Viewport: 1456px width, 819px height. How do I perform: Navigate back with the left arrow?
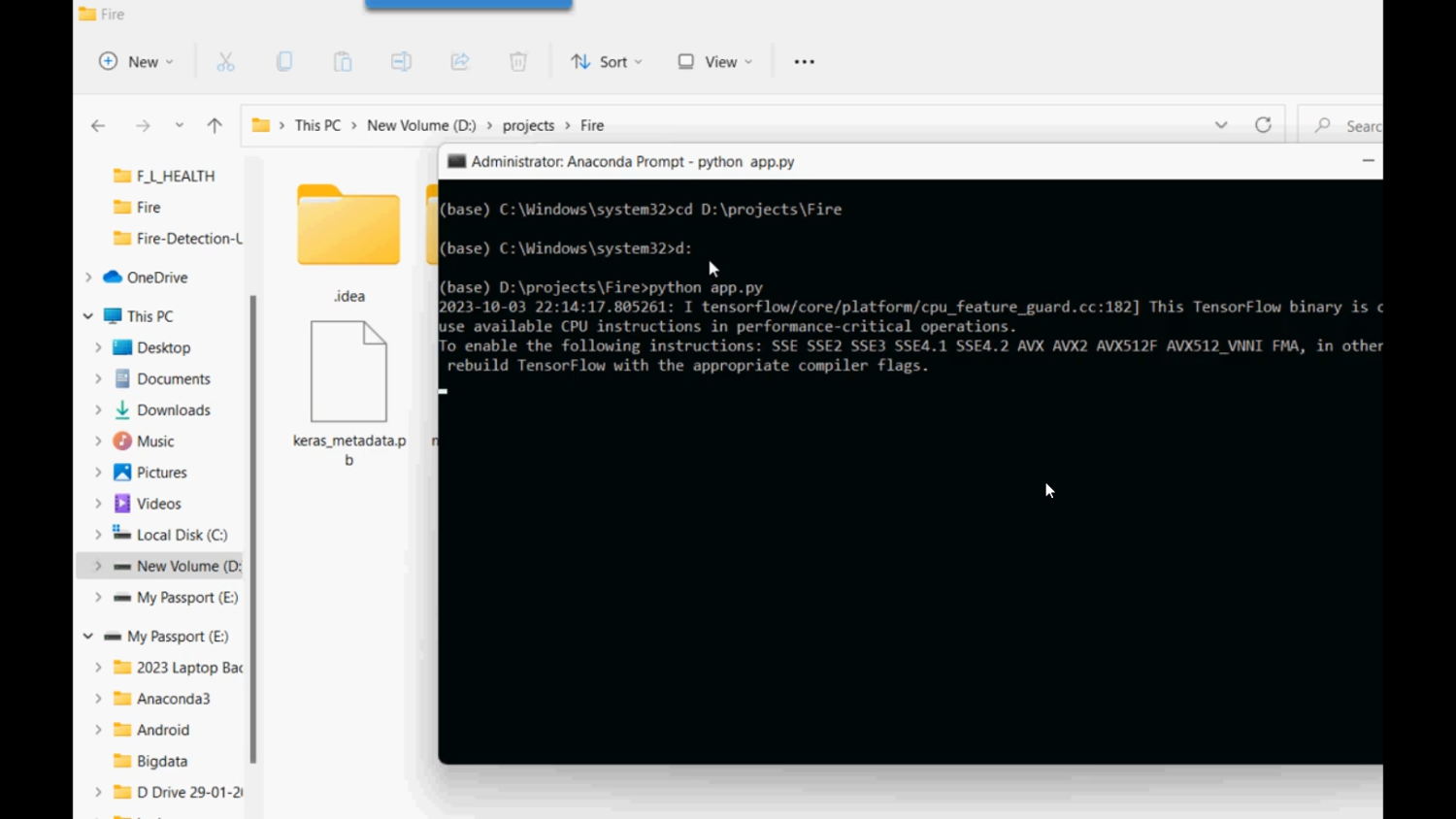point(98,125)
